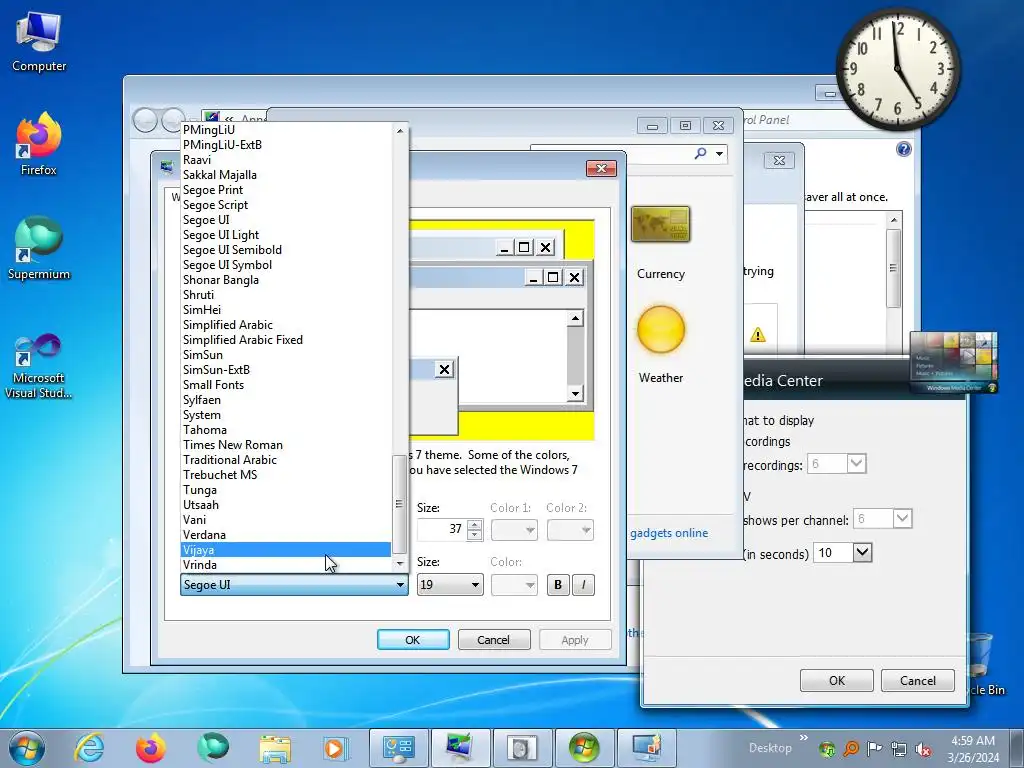Open Action Center flag tray icon

874,749
